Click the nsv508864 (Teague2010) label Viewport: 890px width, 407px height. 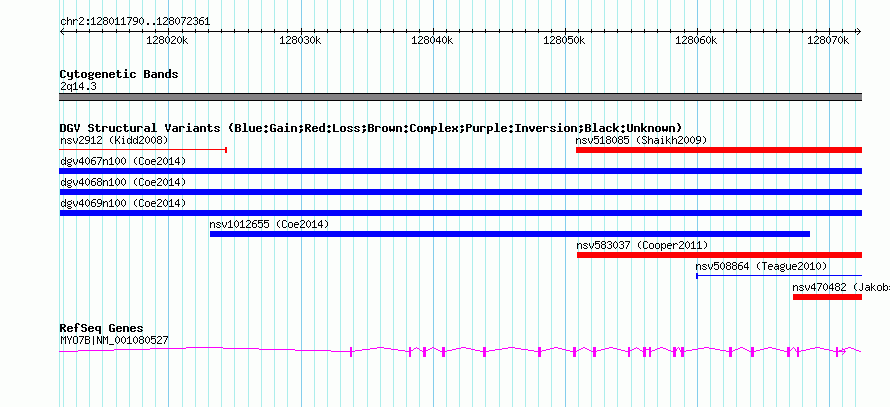761,266
